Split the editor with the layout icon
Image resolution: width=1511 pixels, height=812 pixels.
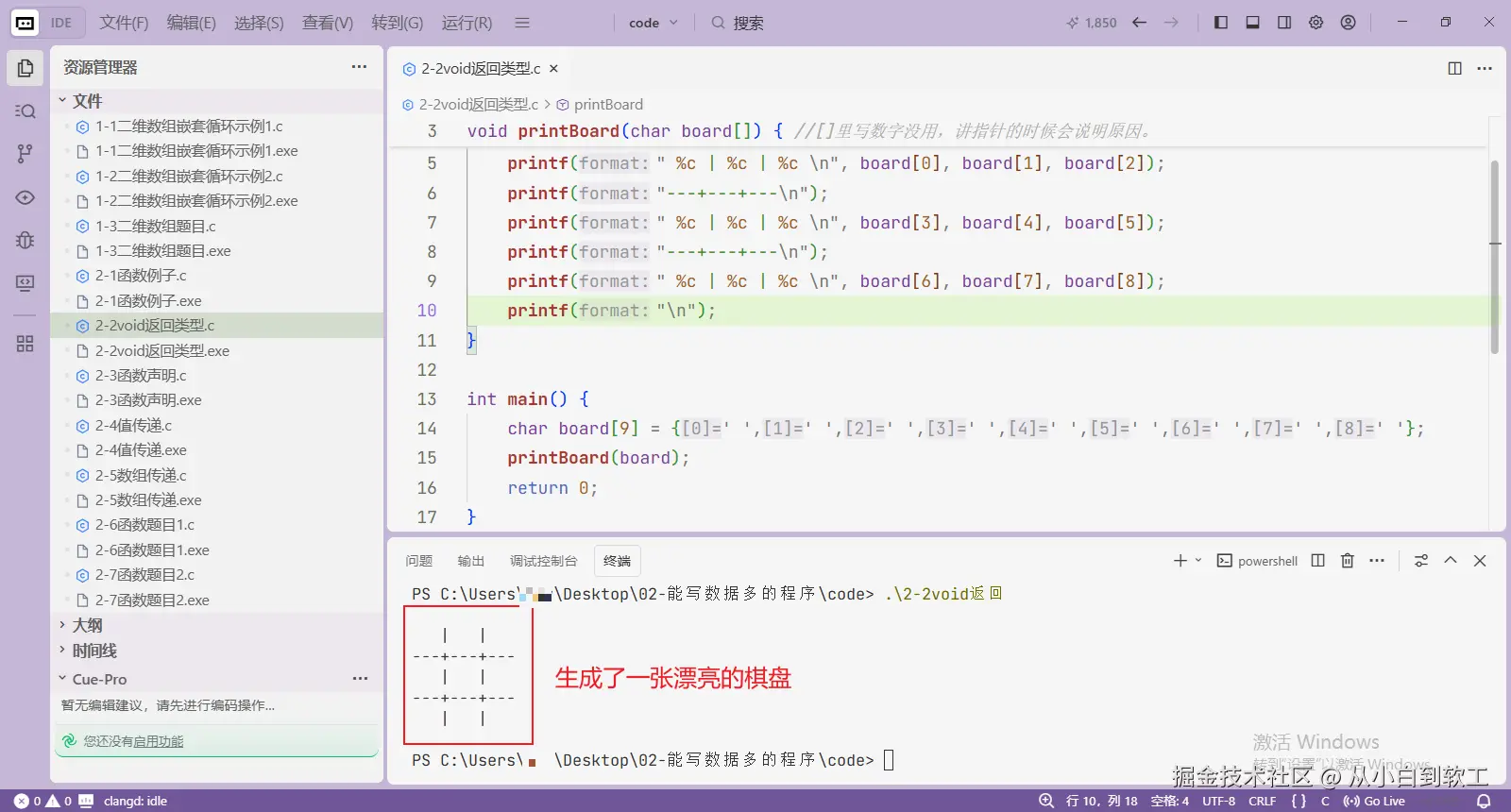click(1455, 68)
